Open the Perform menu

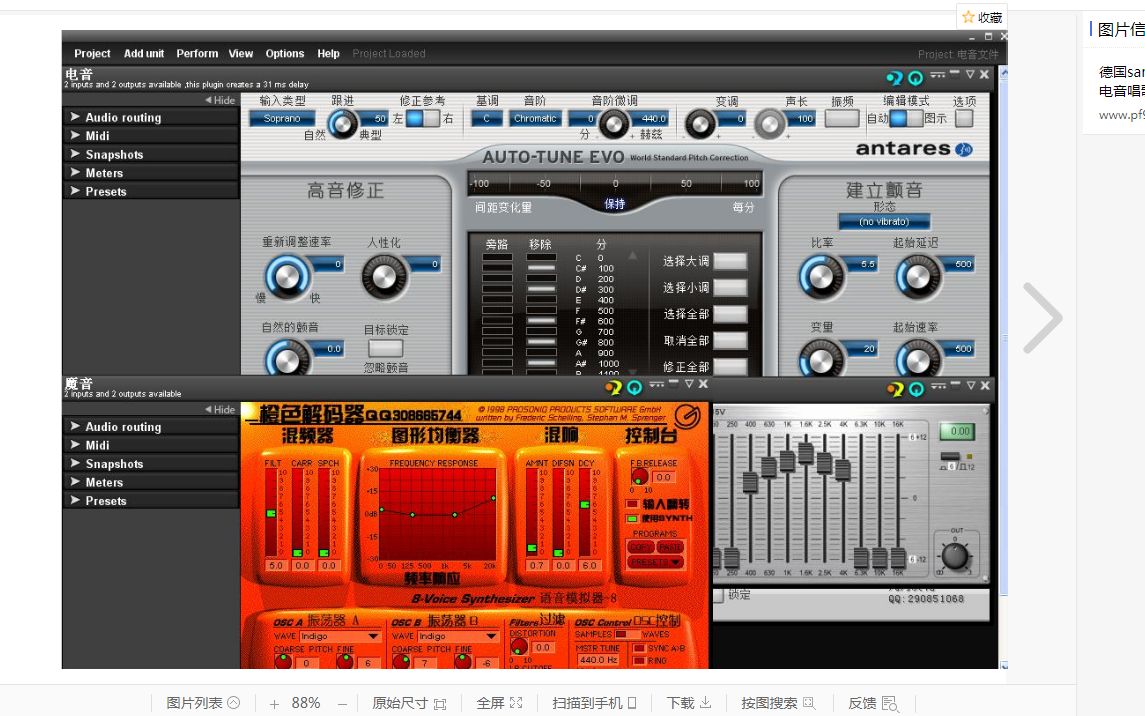[x=197, y=53]
